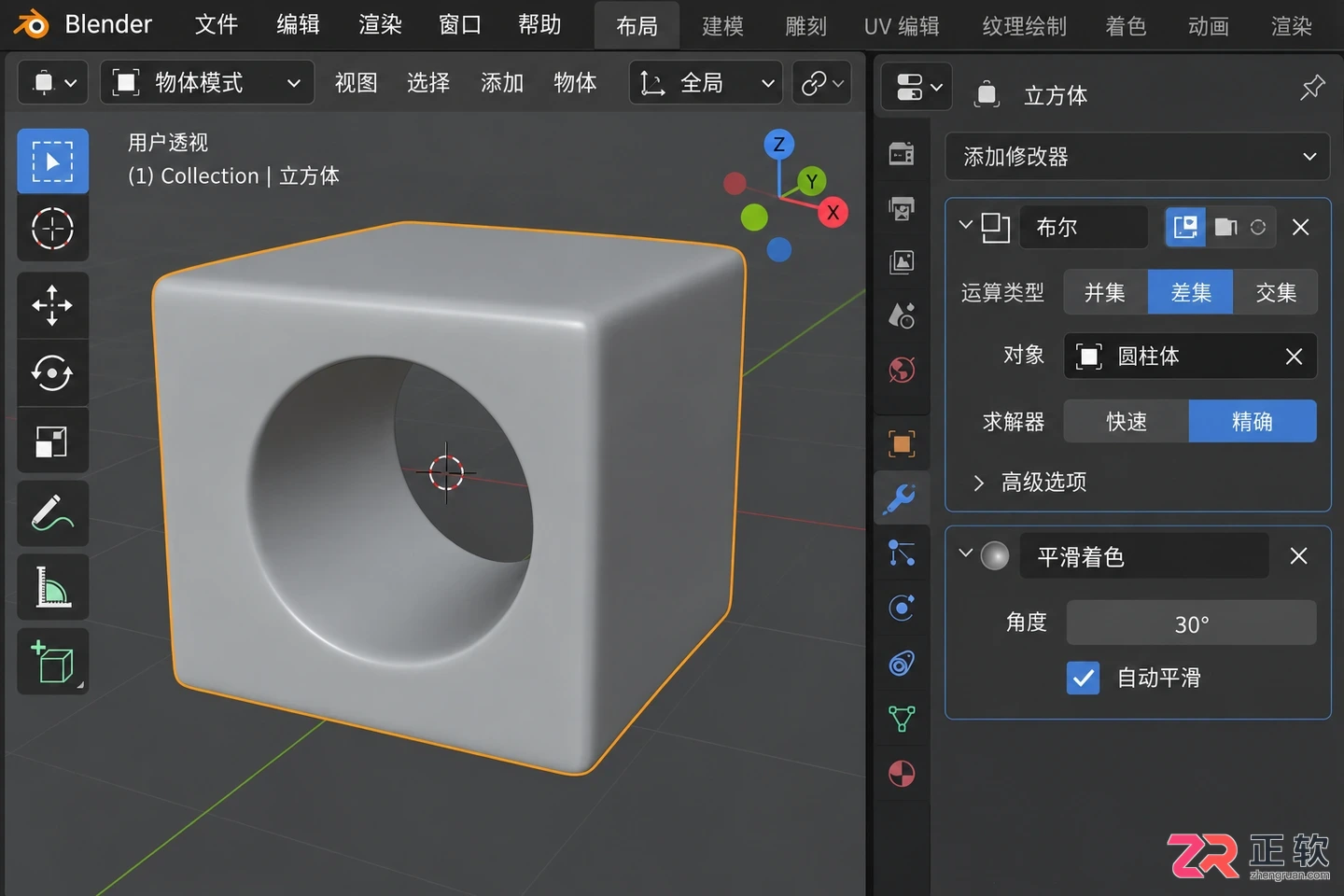The height and width of the screenshot is (896, 1344).
Task: Open the Physics properties tab
Action: pos(902,609)
